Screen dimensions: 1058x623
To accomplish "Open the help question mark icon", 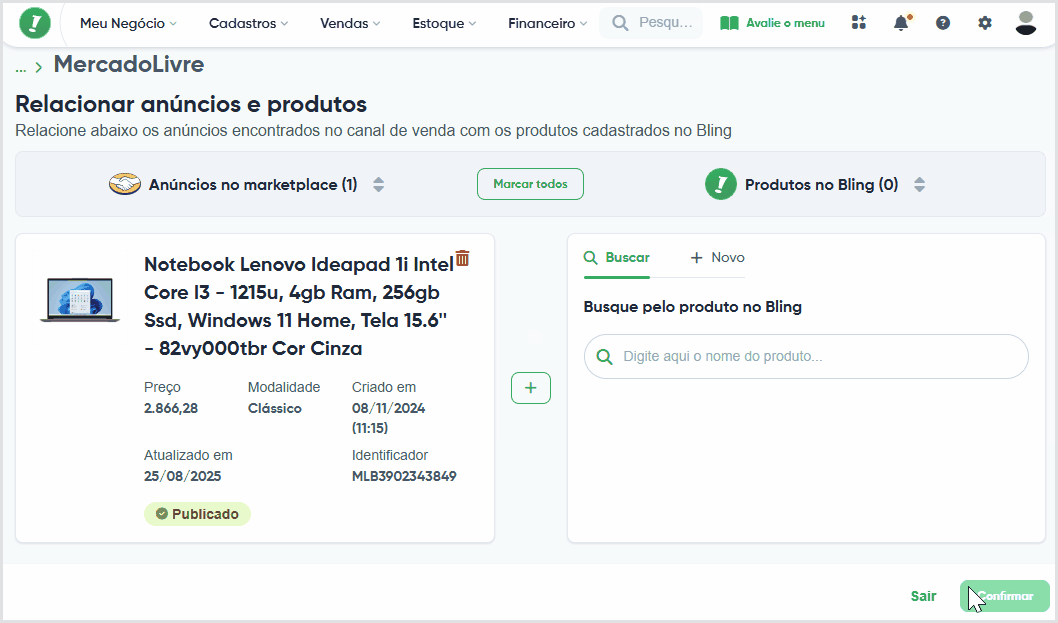I will click(x=943, y=23).
